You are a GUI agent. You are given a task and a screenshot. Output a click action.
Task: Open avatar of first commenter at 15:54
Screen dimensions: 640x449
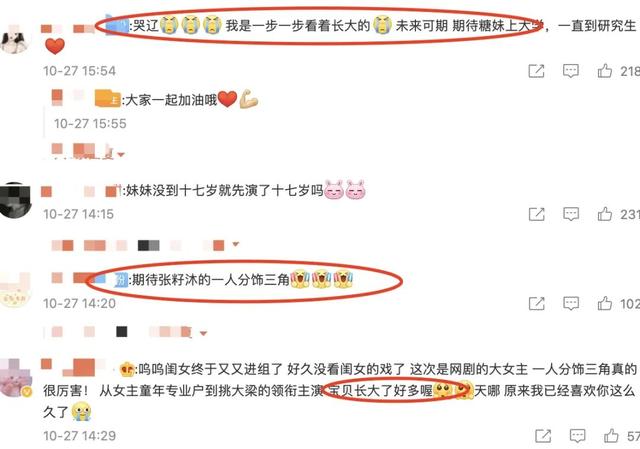pos(15,40)
